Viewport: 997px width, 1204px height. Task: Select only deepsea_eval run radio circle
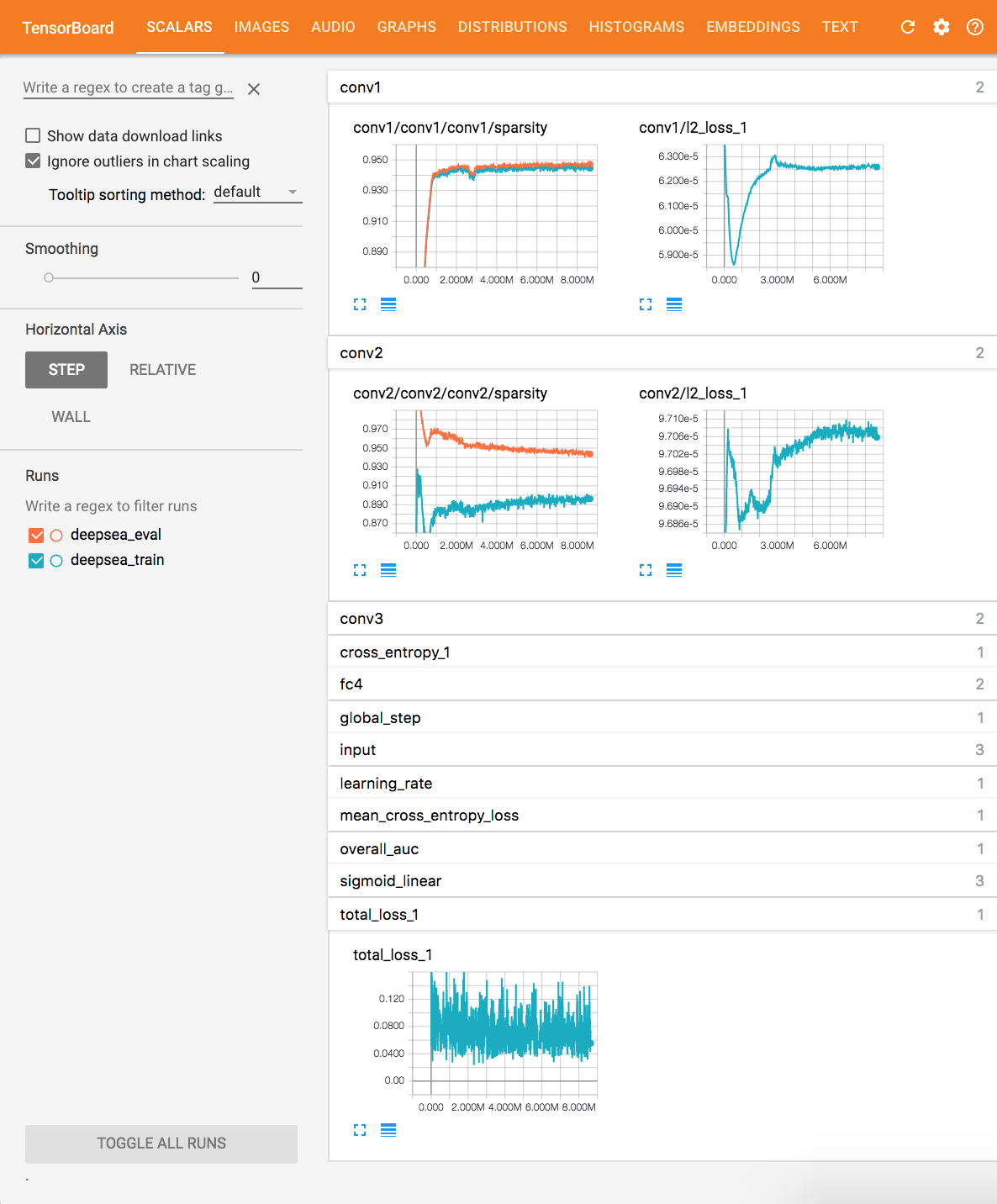pyautogui.click(x=56, y=535)
